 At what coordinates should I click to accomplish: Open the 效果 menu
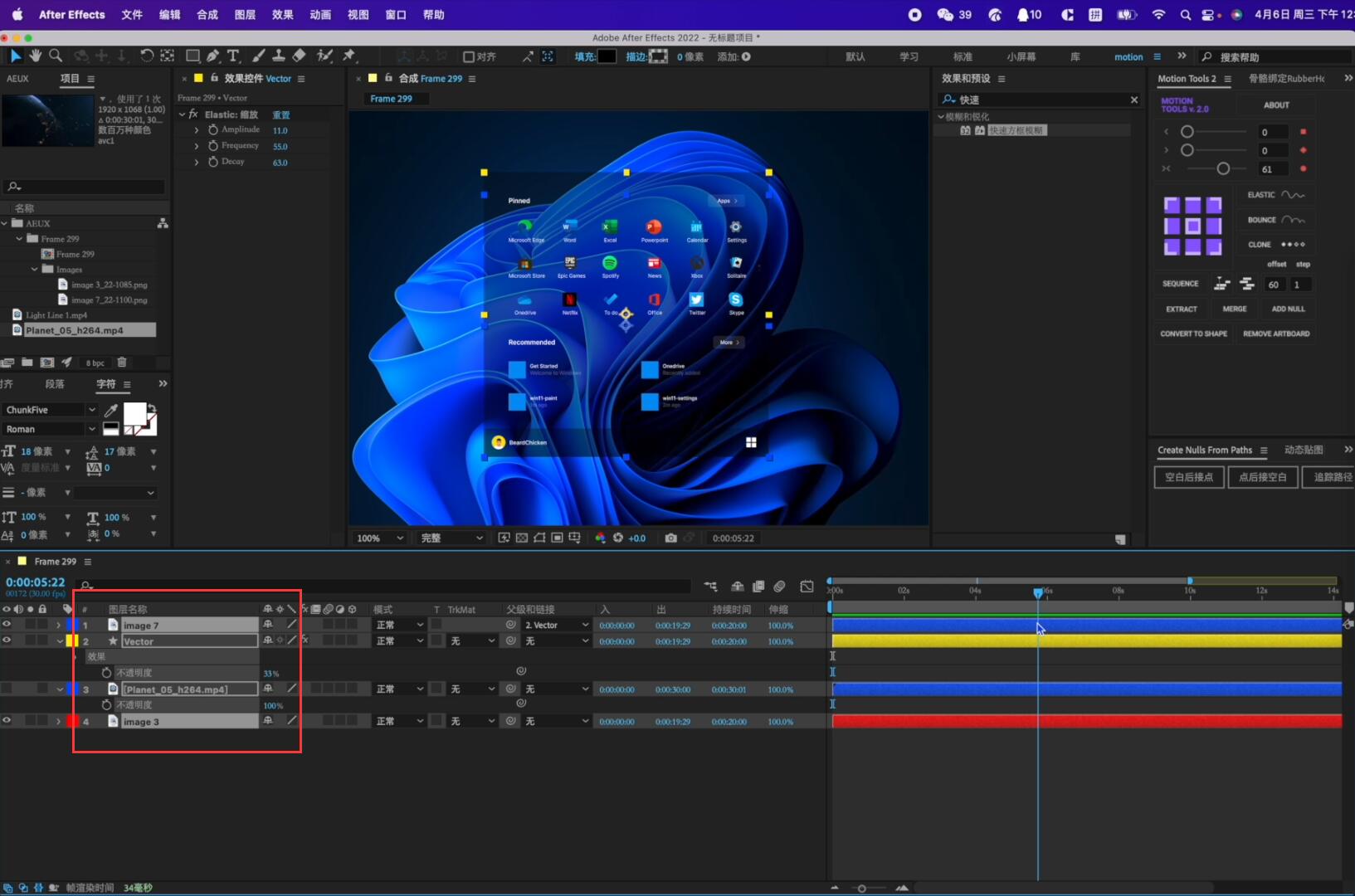click(283, 14)
